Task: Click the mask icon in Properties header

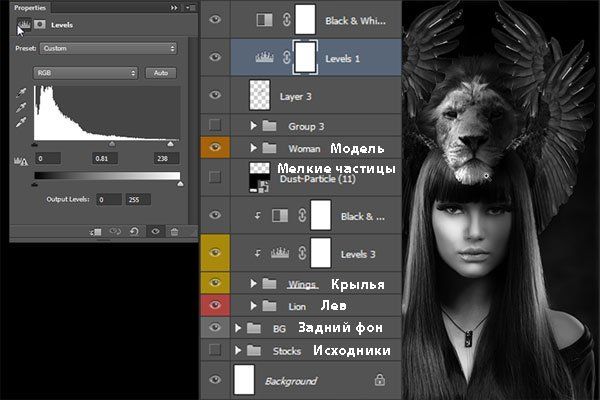Action: point(39,24)
